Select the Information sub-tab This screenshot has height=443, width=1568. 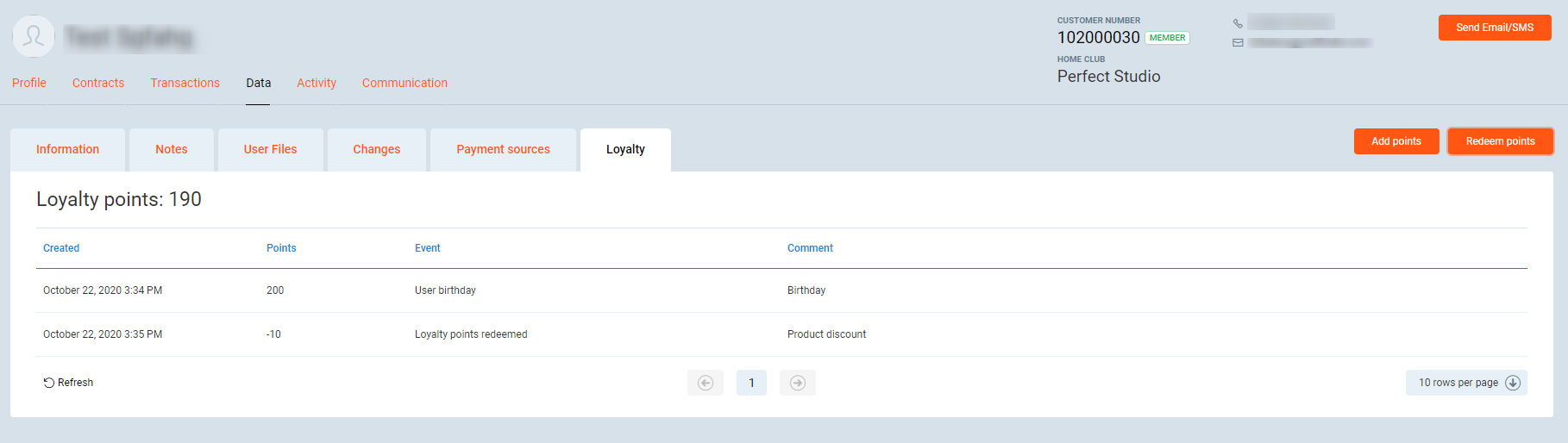pos(67,149)
